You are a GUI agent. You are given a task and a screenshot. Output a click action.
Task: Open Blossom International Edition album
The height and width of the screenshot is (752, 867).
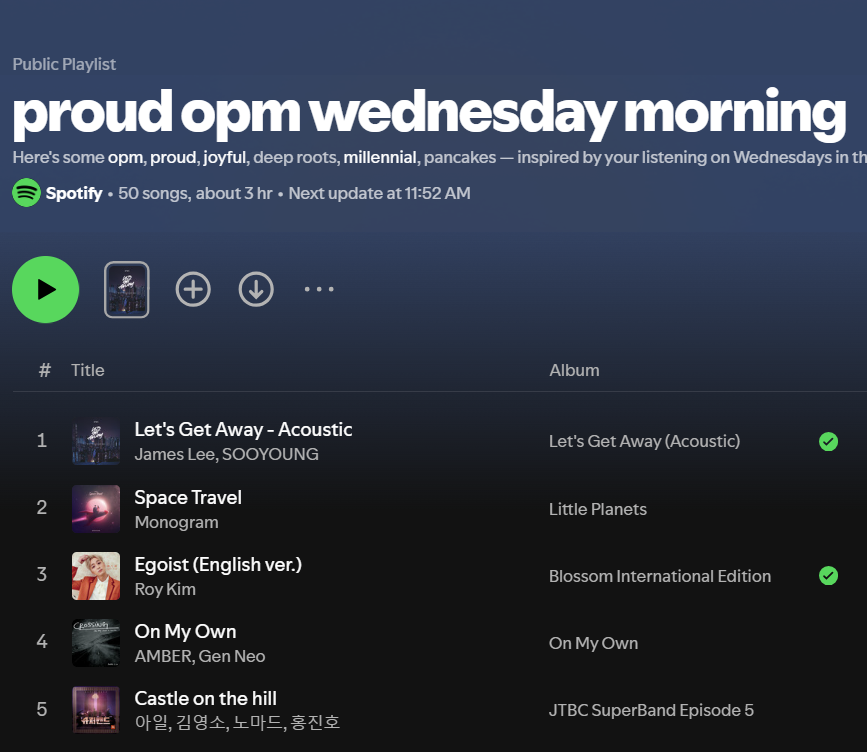coord(660,576)
